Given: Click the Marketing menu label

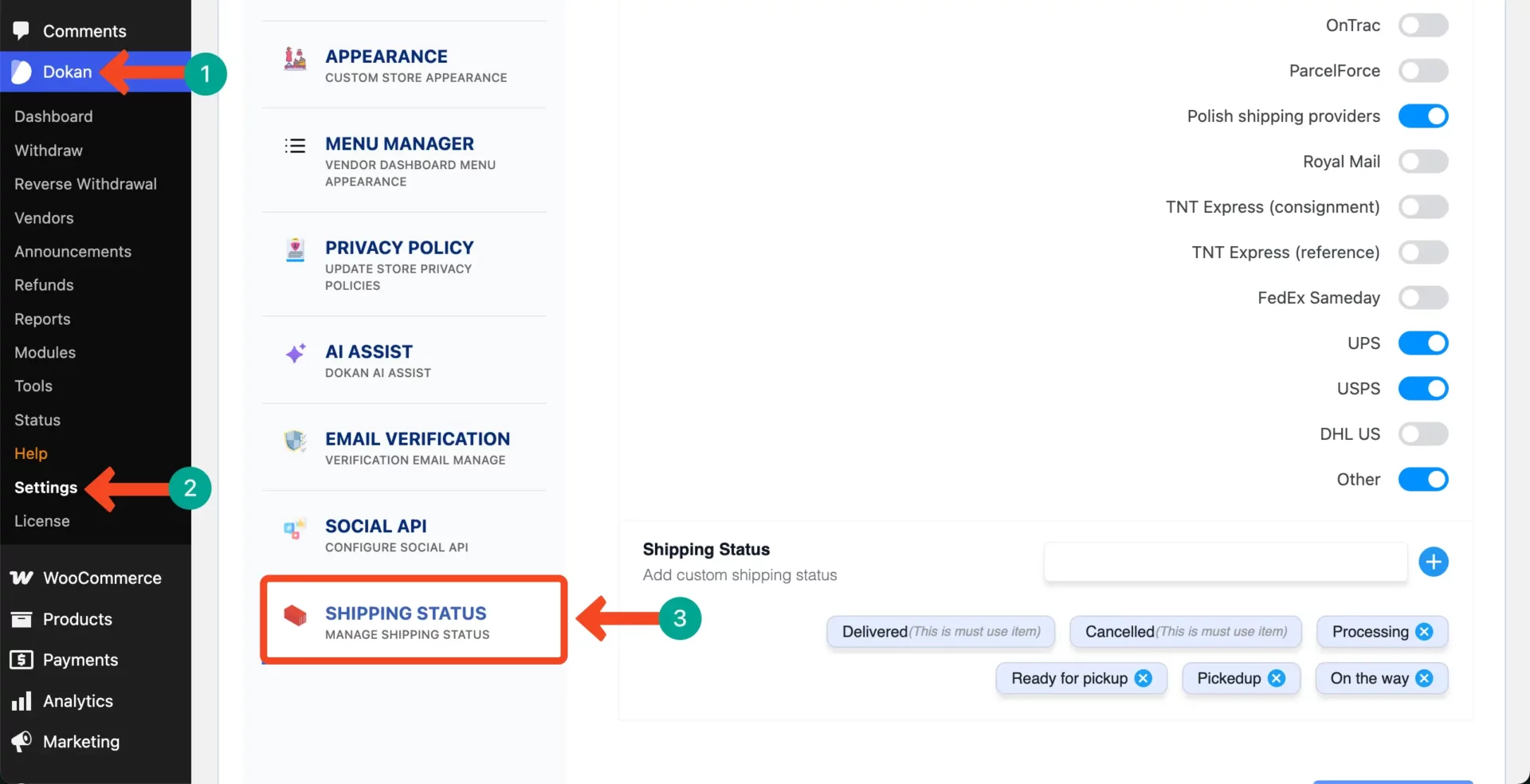Looking at the screenshot, I should click(x=81, y=742).
